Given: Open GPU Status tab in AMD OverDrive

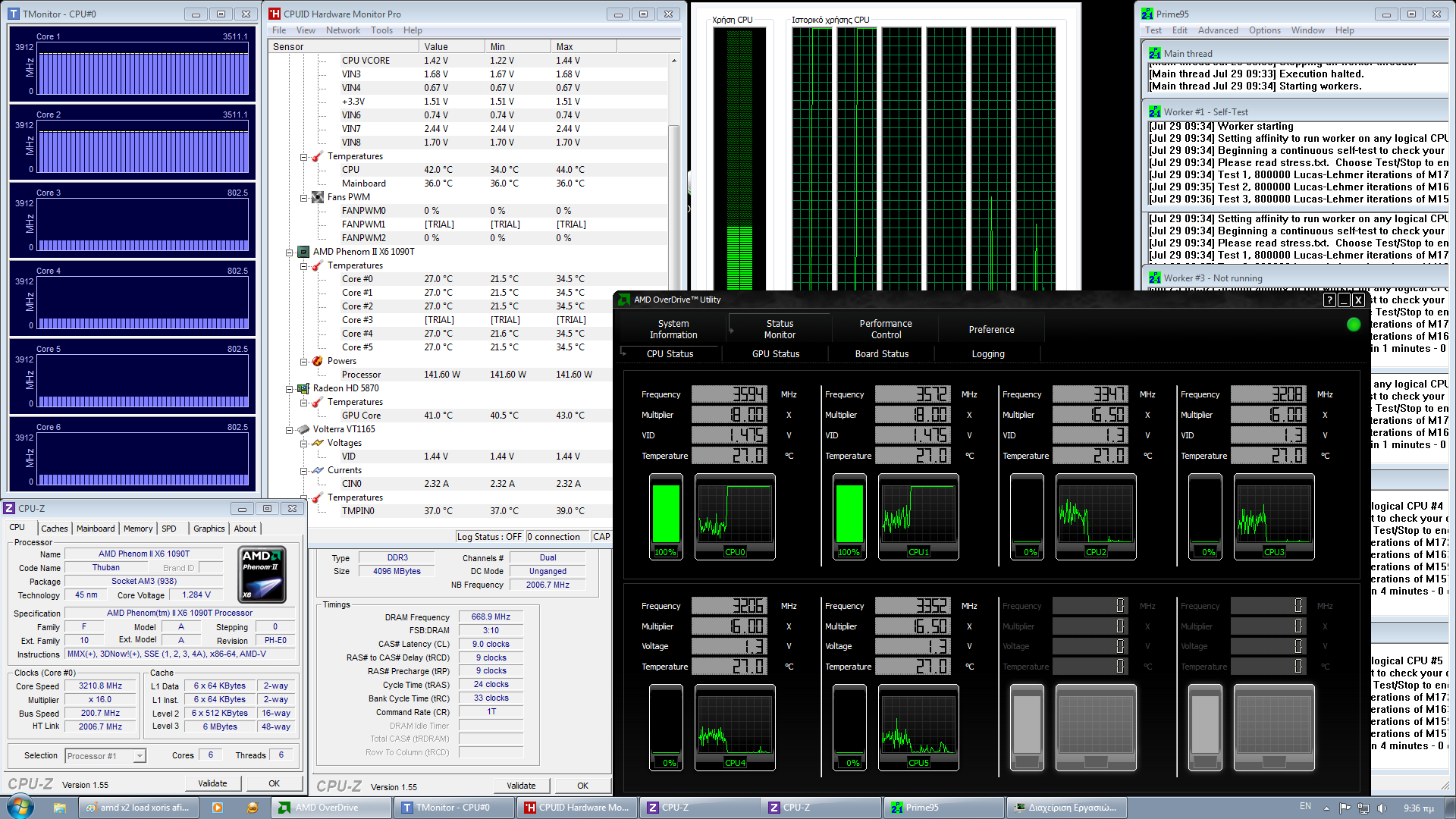Looking at the screenshot, I should point(775,354).
